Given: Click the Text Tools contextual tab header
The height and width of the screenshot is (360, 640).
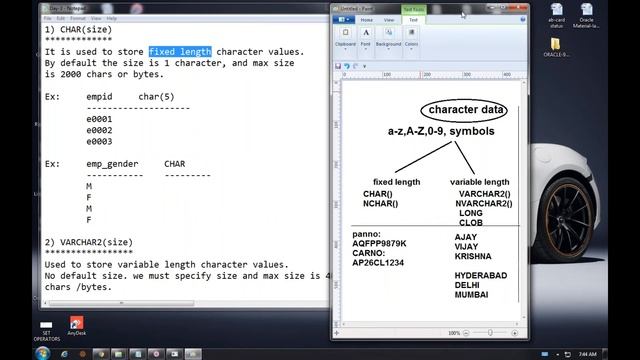Looking at the screenshot, I should (x=413, y=9).
